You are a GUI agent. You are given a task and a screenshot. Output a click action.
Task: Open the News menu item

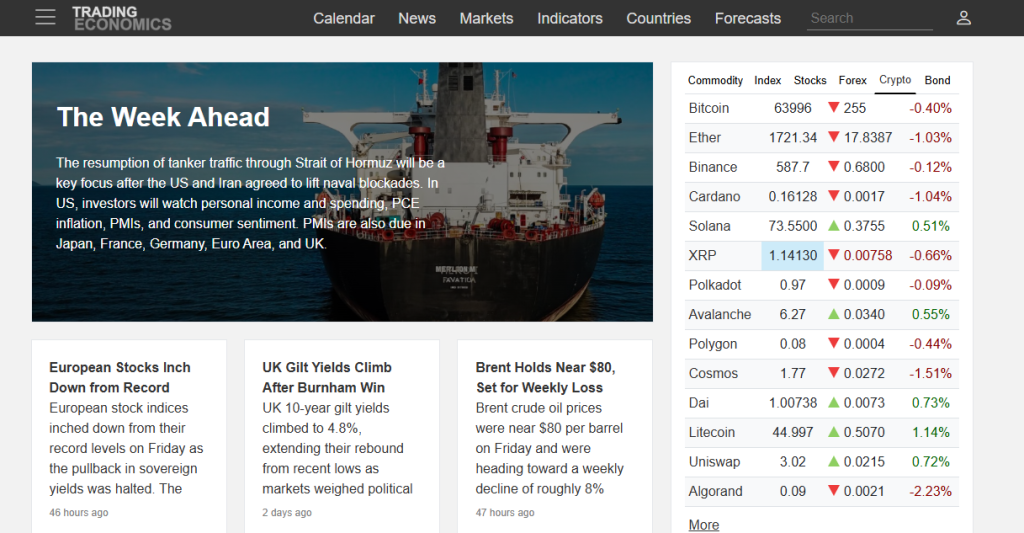(417, 18)
